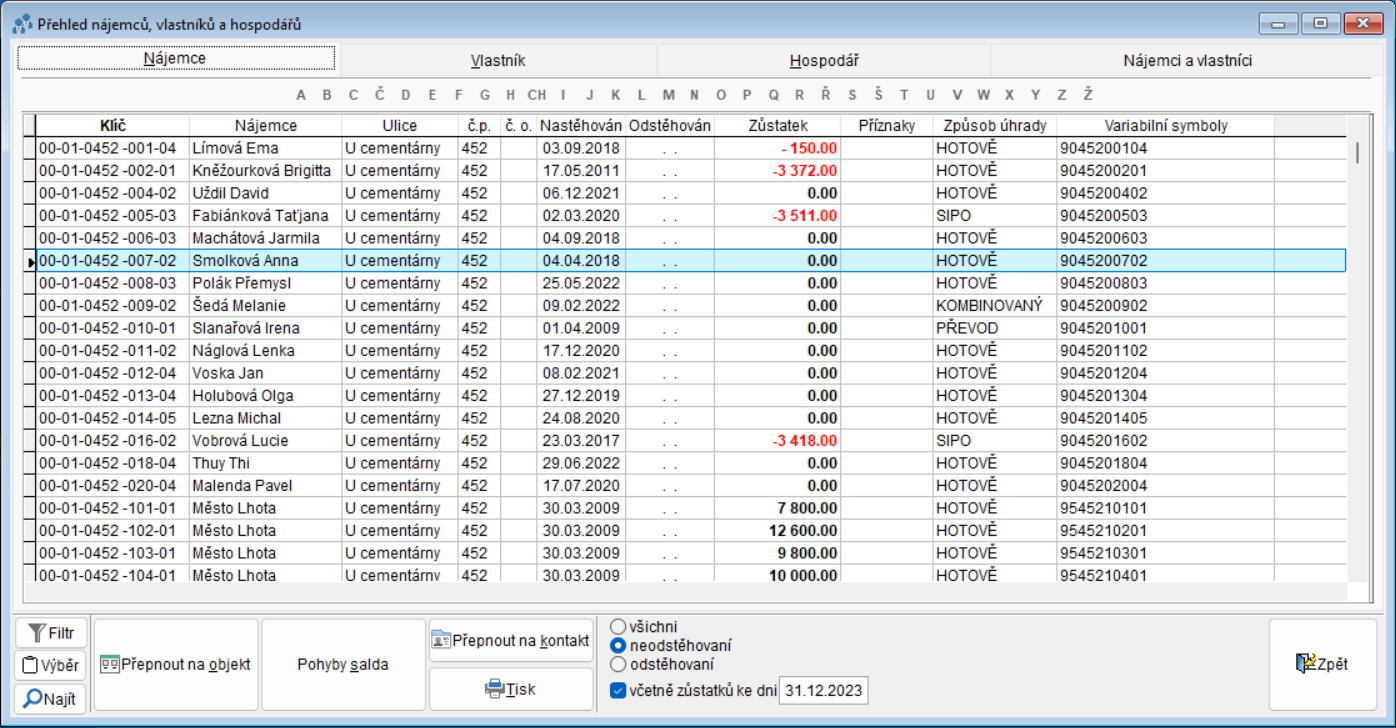
Task: Click the Filtr funnel button
Action: pos(51,632)
